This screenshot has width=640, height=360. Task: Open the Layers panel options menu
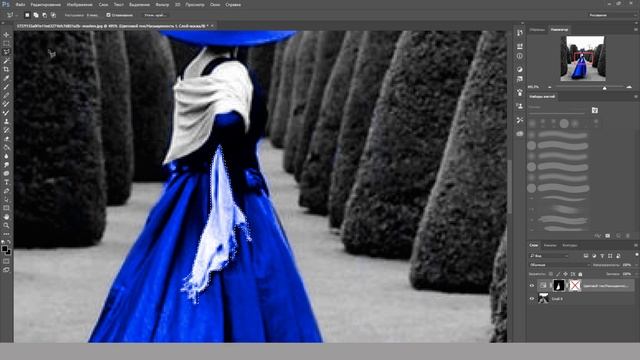tap(636, 245)
